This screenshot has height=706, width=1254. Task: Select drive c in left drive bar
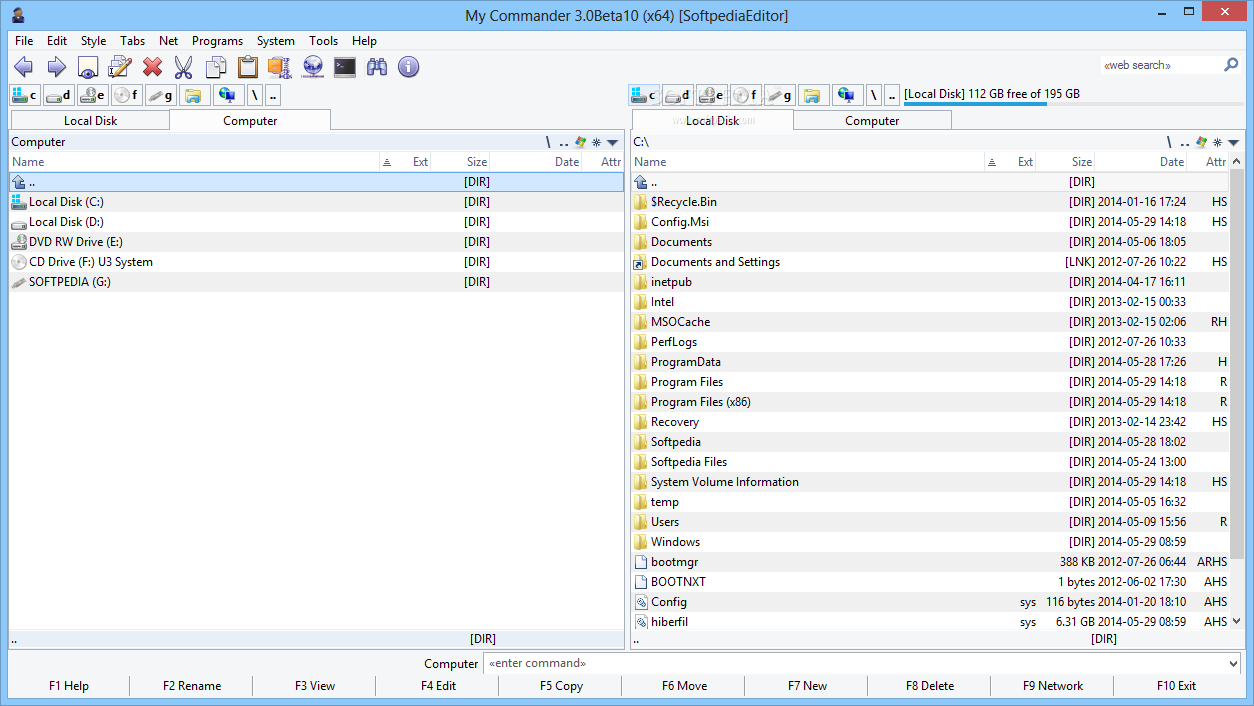coord(25,95)
